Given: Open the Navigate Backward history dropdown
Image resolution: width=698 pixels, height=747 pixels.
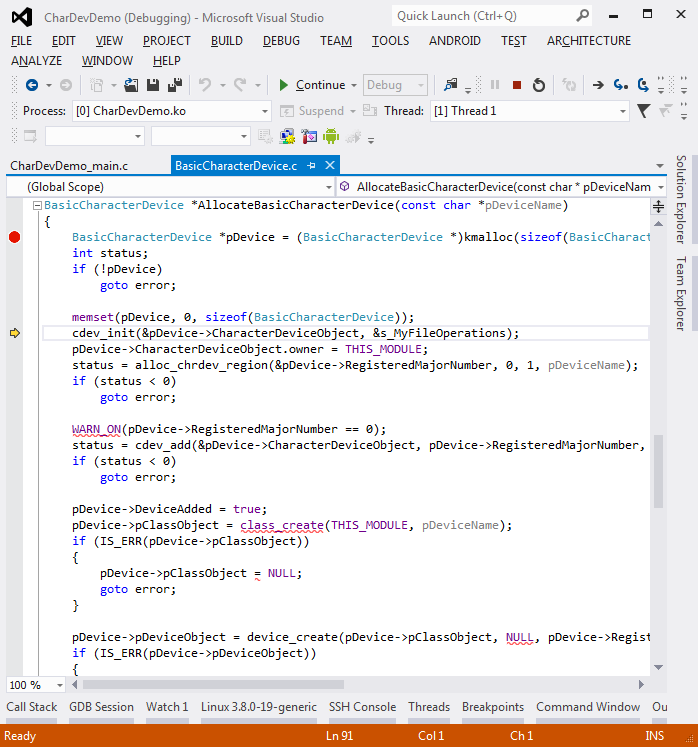Looking at the screenshot, I should (49, 86).
